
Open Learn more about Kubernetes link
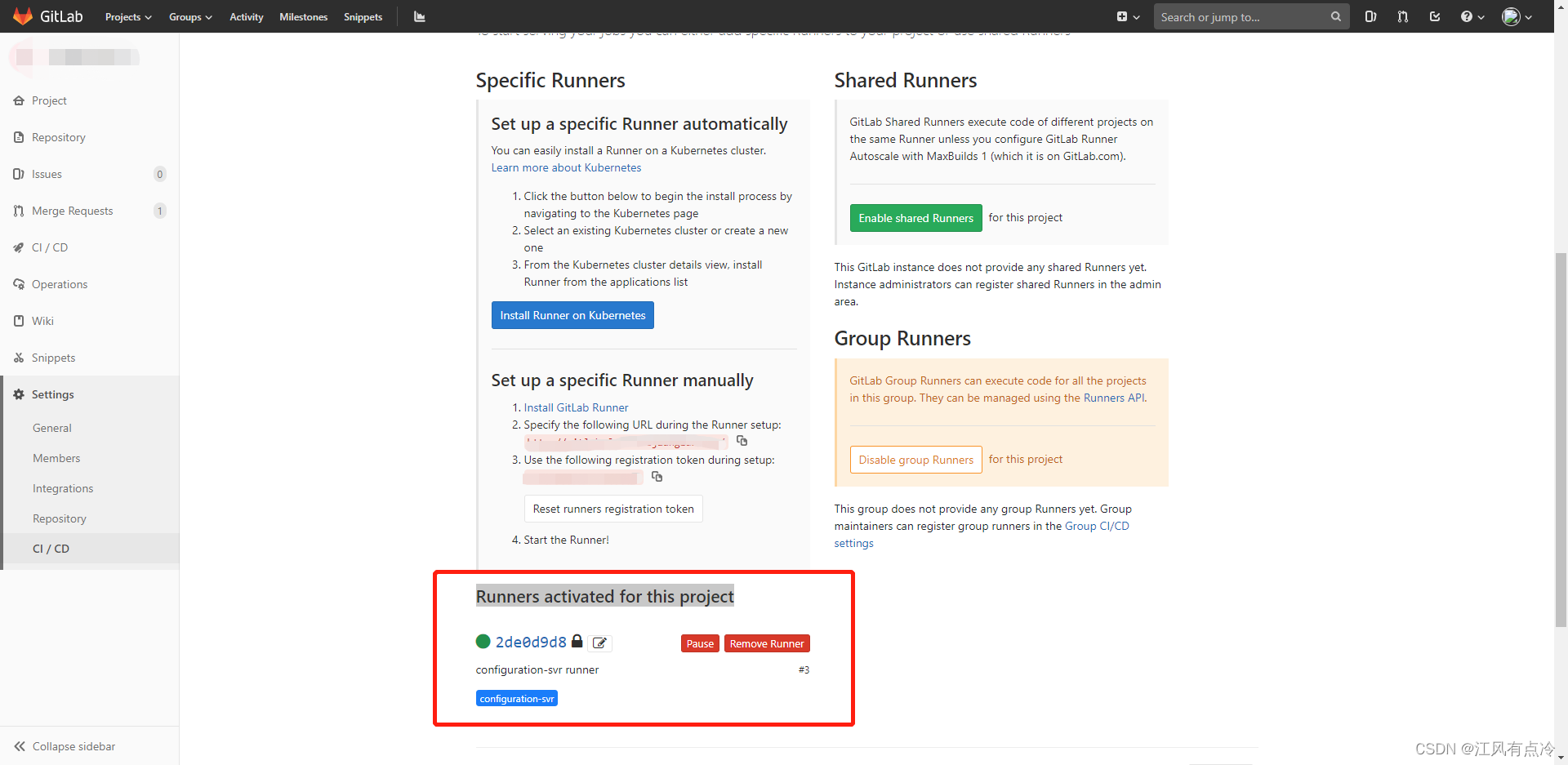(566, 167)
